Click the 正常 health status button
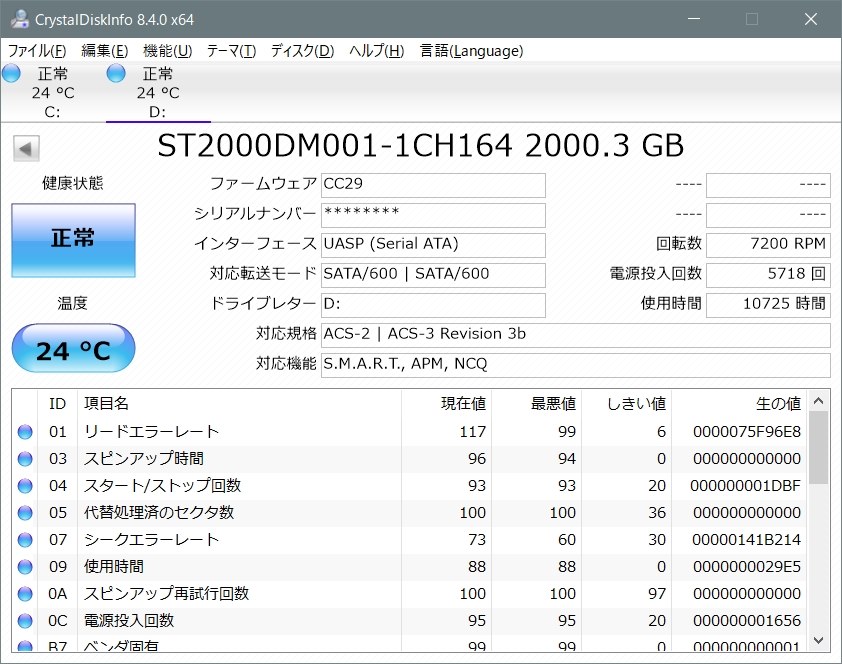Screen dimensions: 842x664 (72, 241)
